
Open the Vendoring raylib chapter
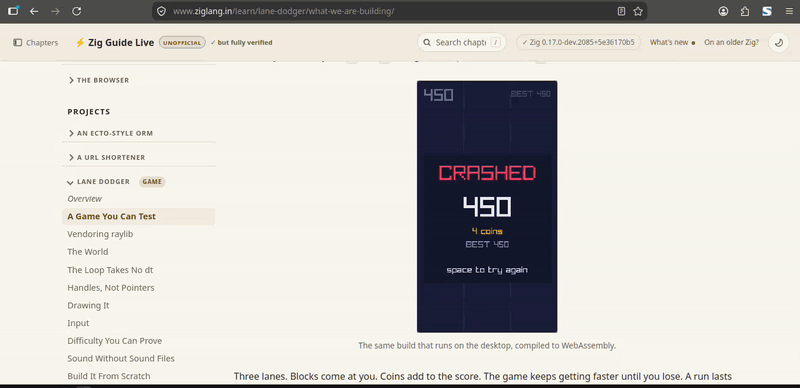tap(100, 234)
